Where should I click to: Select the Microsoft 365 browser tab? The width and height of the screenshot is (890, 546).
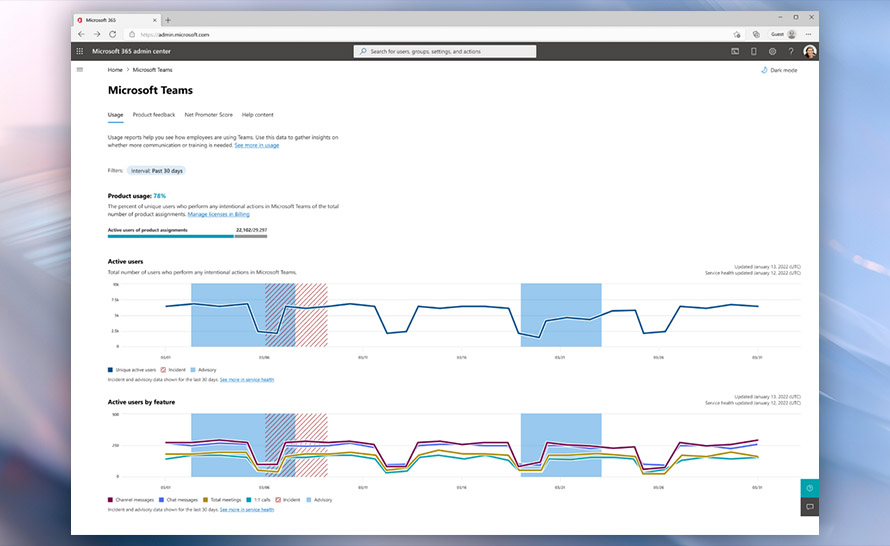point(117,20)
